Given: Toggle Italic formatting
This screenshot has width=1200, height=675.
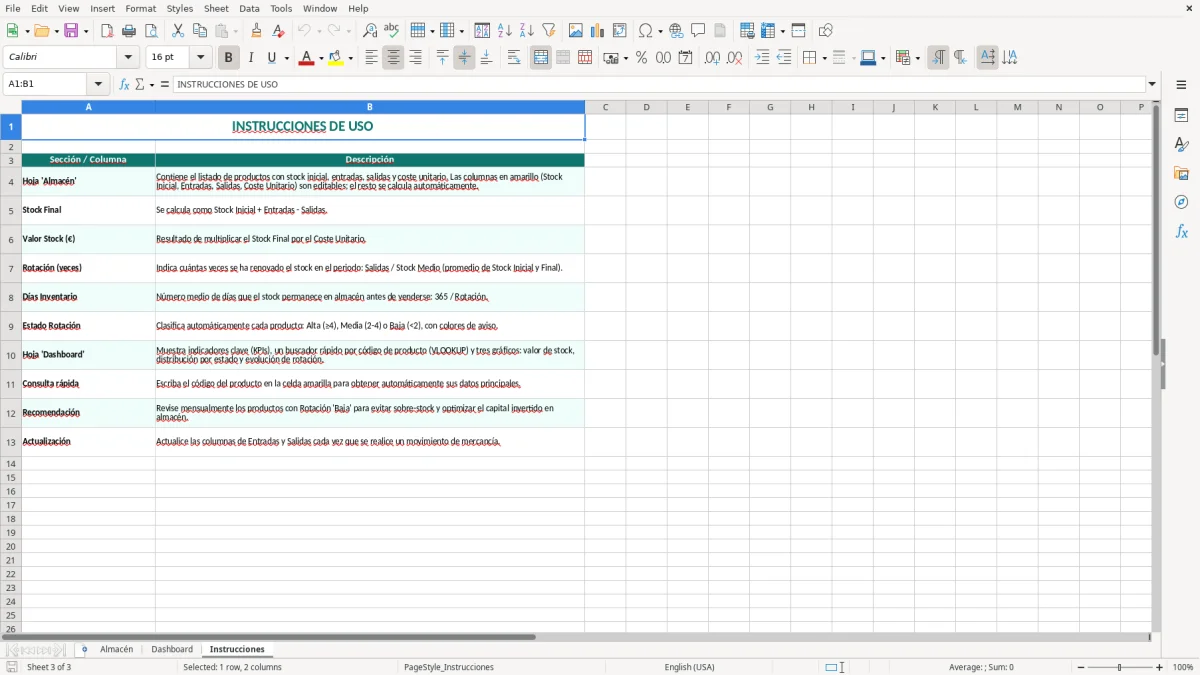Looking at the screenshot, I should tap(251, 58).
